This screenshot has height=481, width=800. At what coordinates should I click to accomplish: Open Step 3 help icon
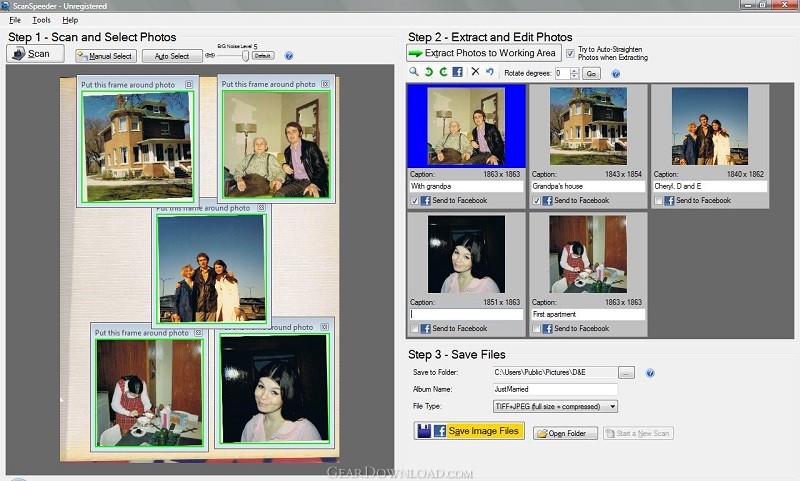(650, 373)
